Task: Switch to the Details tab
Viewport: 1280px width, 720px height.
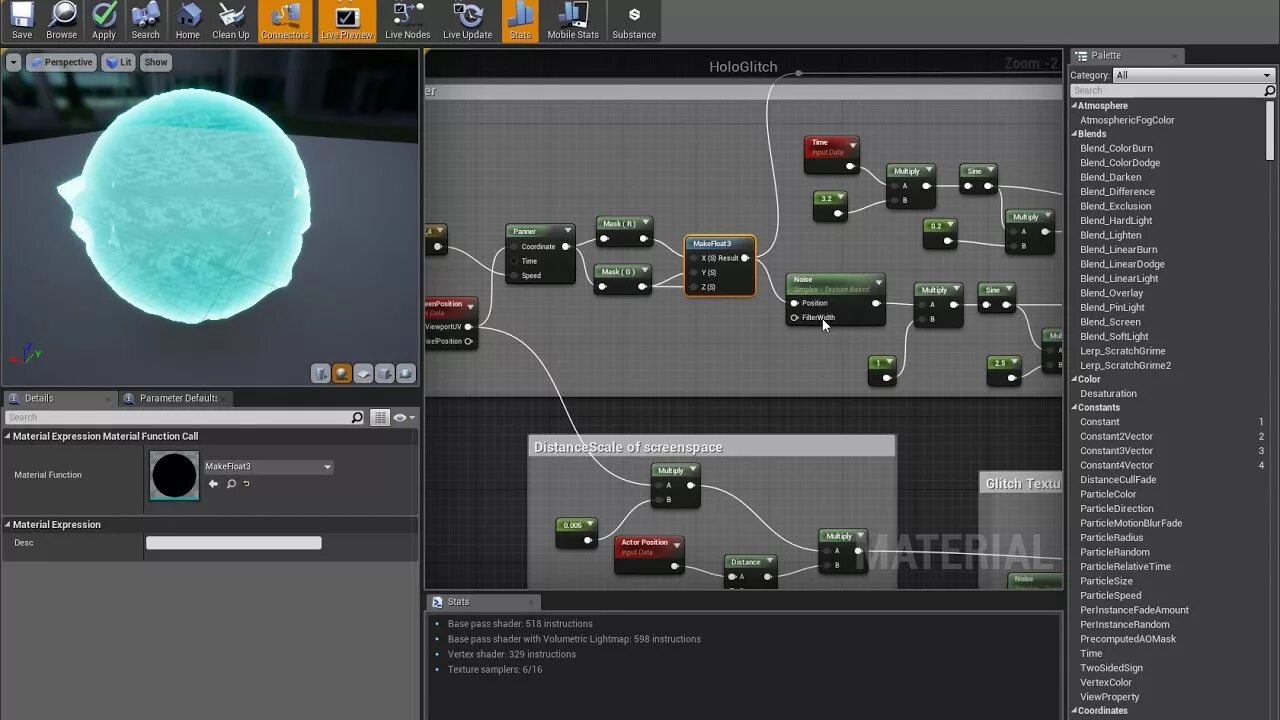Action: [x=39, y=398]
